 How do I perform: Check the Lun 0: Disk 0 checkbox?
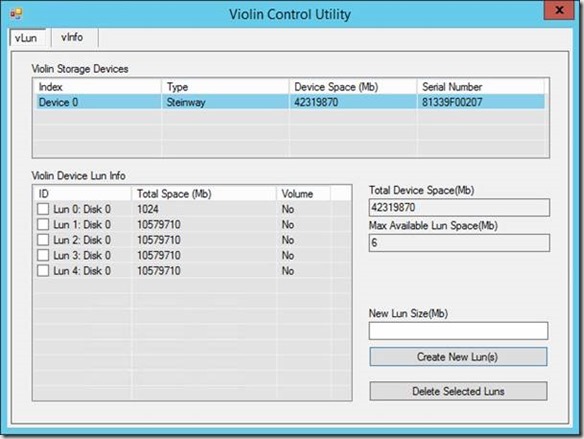pos(43,209)
